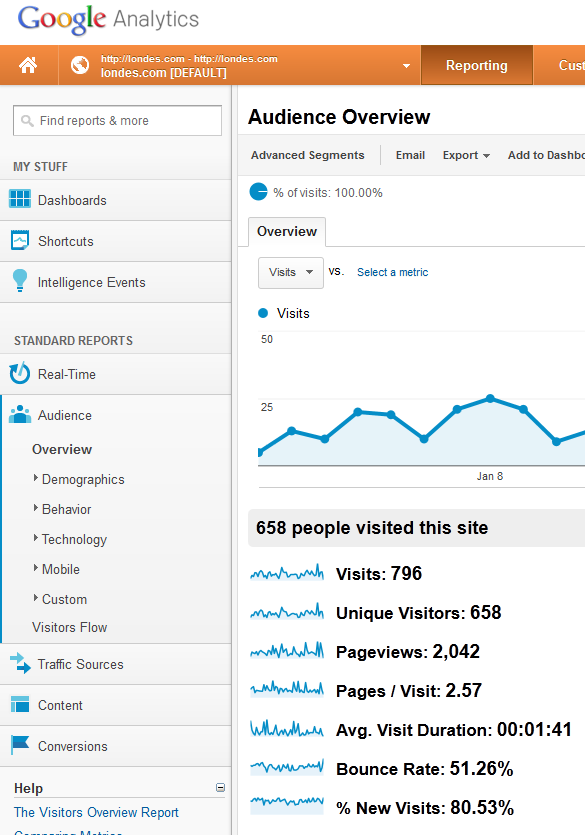Open the Export dropdown
Image resolution: width=585 pixels, height=835 pixels.
tap(466, 155)
